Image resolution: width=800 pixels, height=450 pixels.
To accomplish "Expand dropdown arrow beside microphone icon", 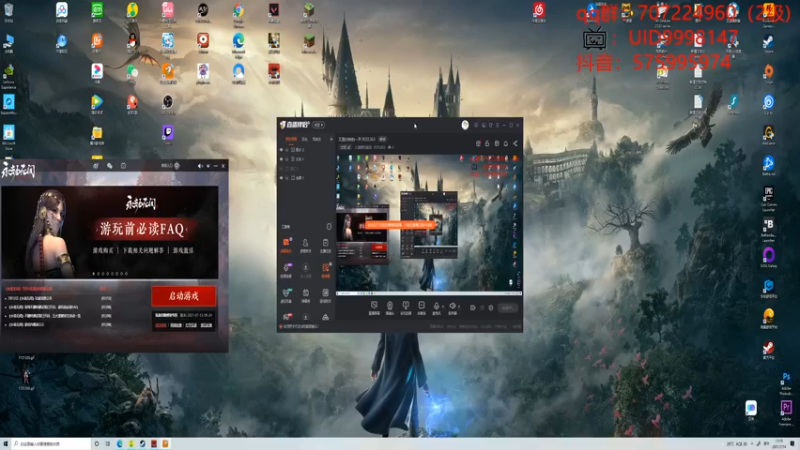I will coord(442,307).
